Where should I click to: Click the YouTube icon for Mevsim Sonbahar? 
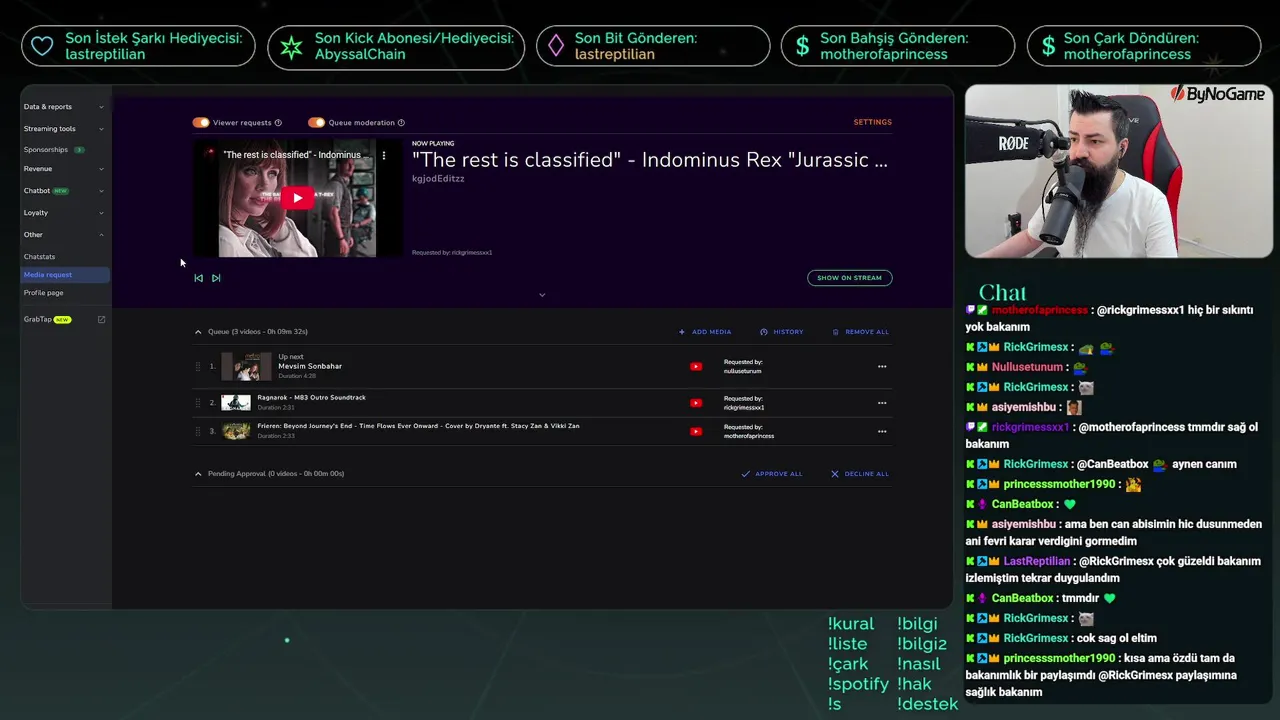tap(696, 367)
